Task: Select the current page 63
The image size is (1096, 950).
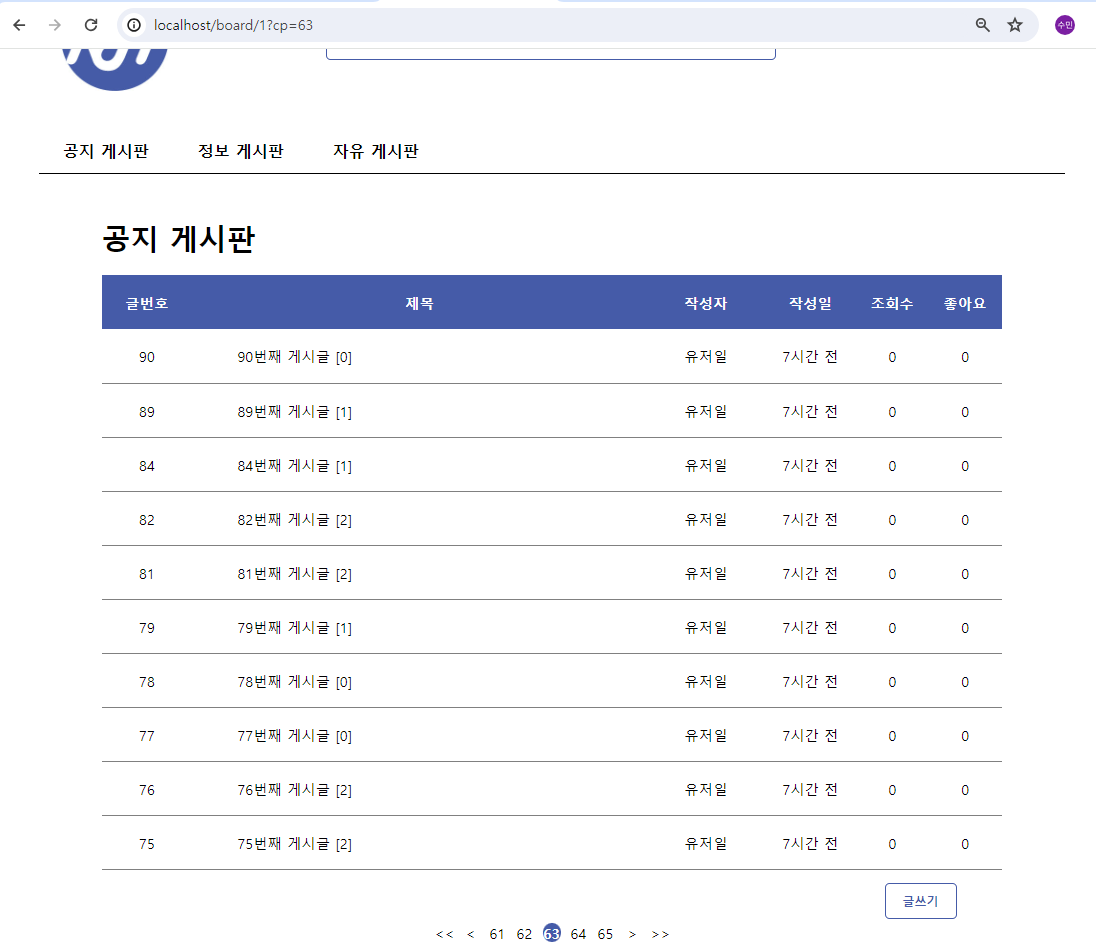Action: [x=551, y=933]
